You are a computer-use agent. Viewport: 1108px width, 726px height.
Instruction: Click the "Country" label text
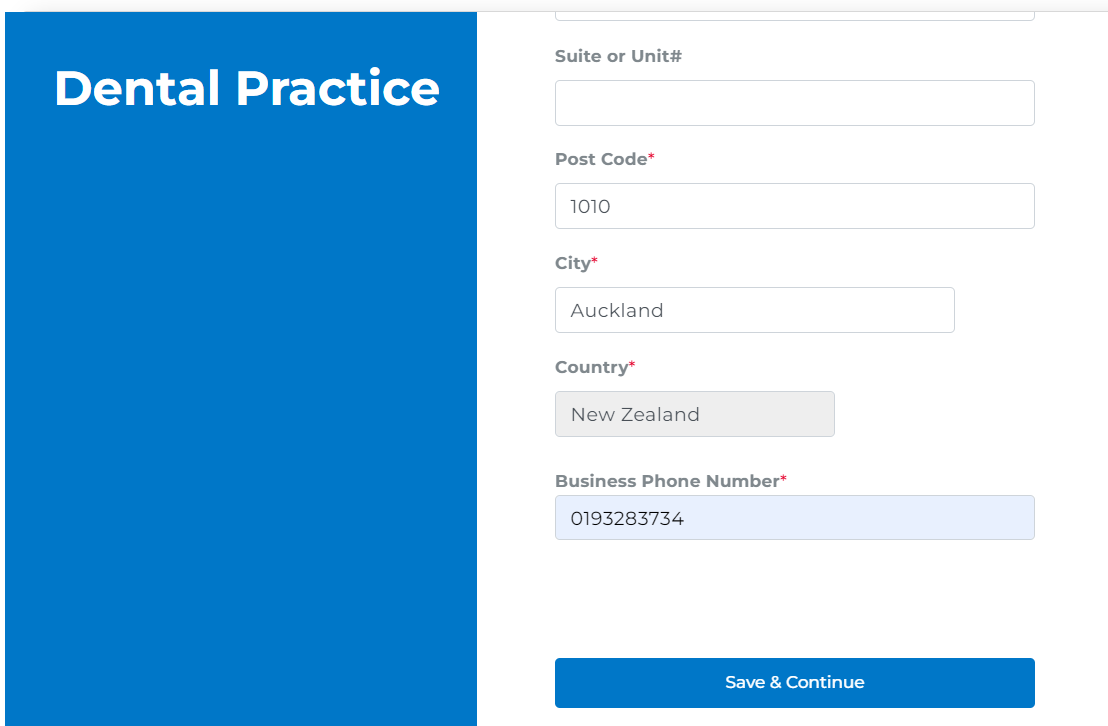[x=590, y=367]
